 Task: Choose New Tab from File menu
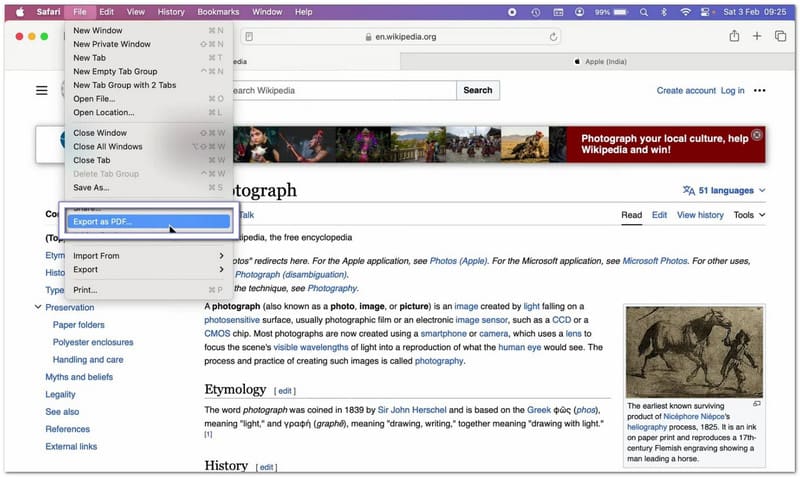[x=148, y=58]
